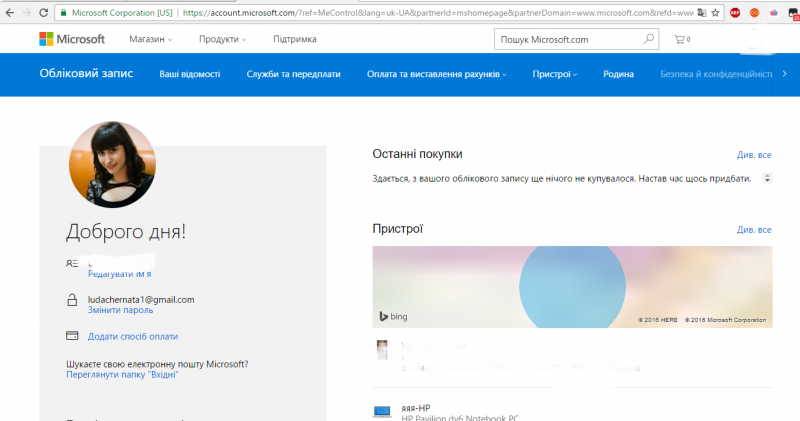Bookmark this page with the star icon
The width and height of the screenshot is (800, 421).
(715, 13)
